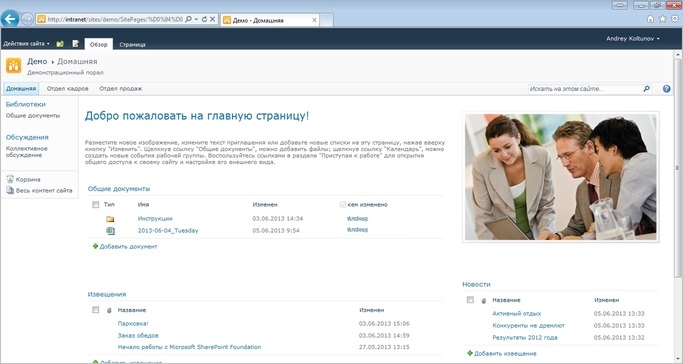The width and height of the screenshot is (683, 364).
Task: Open the Парковка! announcement
Action: click(x=133, y=324)
